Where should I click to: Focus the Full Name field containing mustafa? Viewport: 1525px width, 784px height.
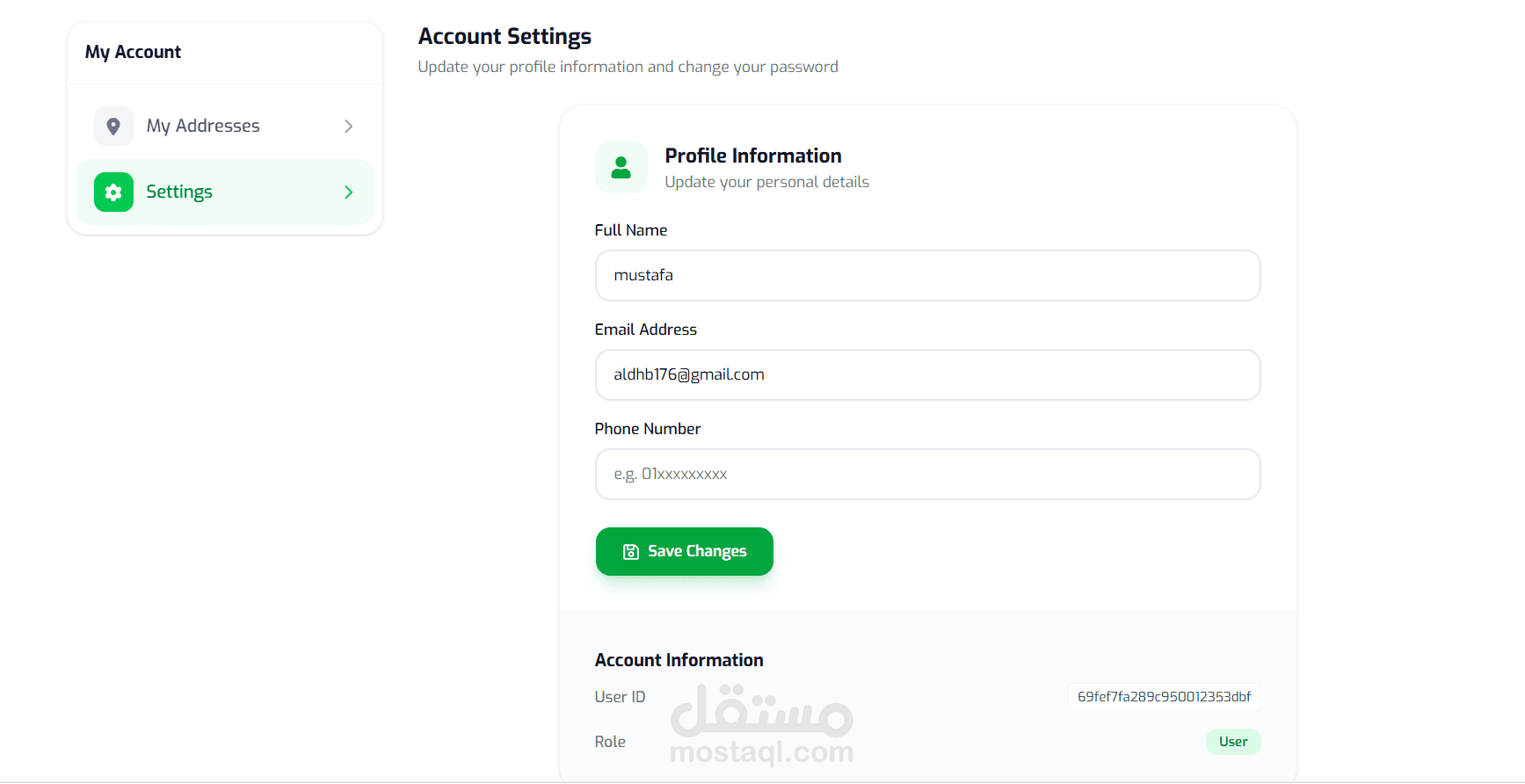click(x=928, y=276)
